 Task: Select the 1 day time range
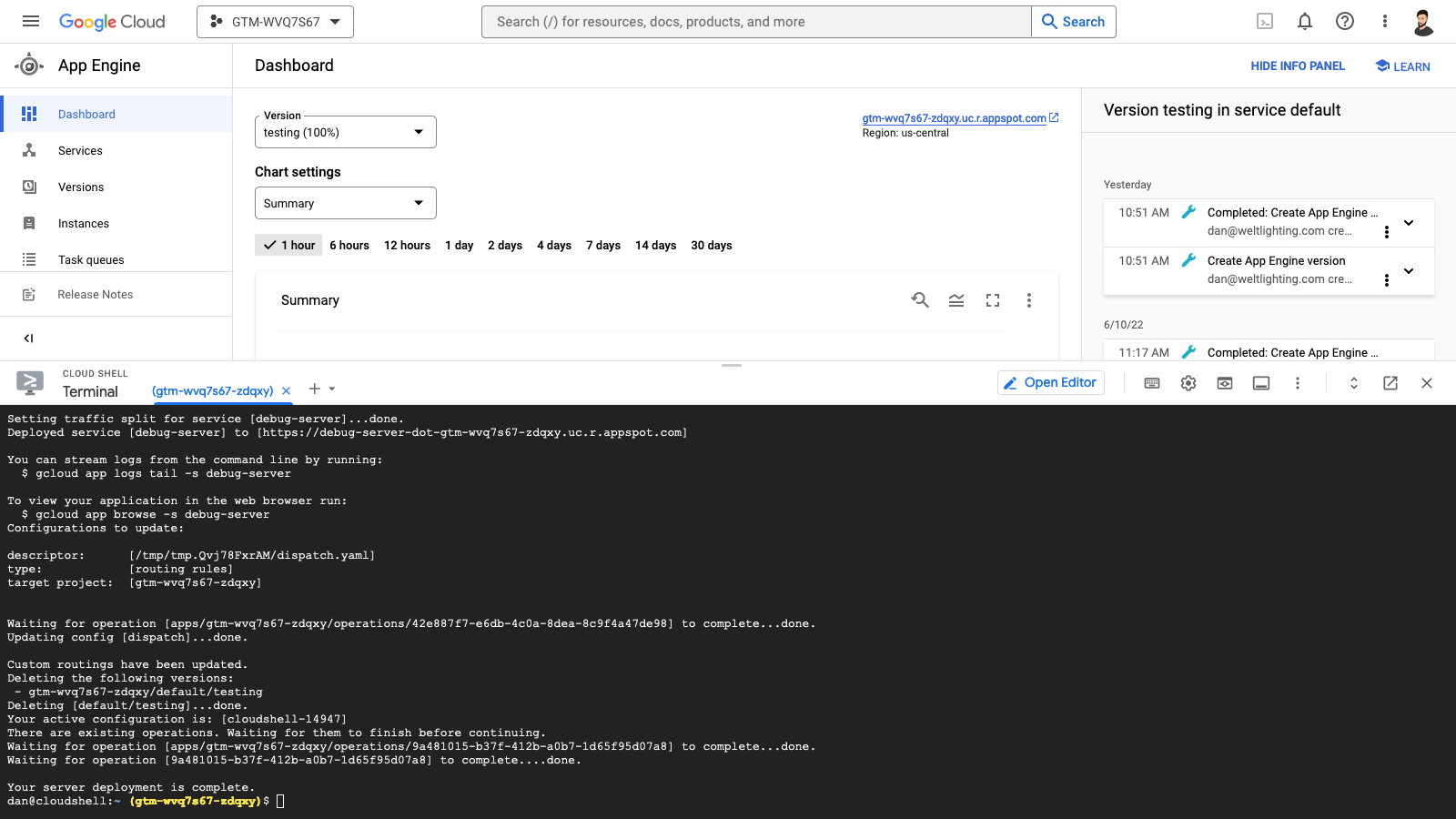coord(460,245)
